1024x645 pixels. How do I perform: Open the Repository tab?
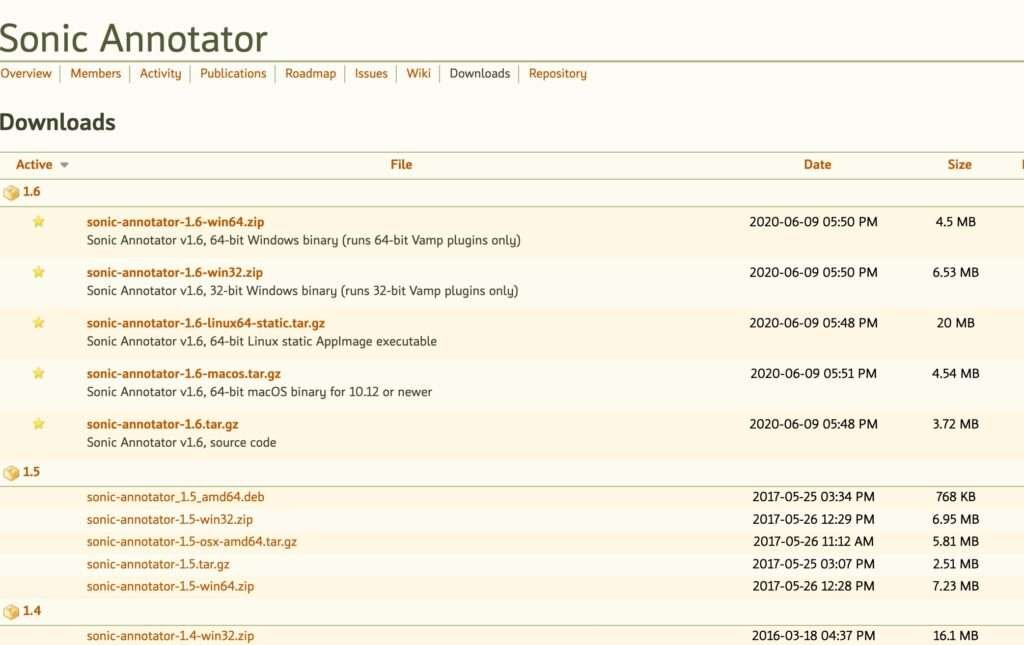(558, 73)
